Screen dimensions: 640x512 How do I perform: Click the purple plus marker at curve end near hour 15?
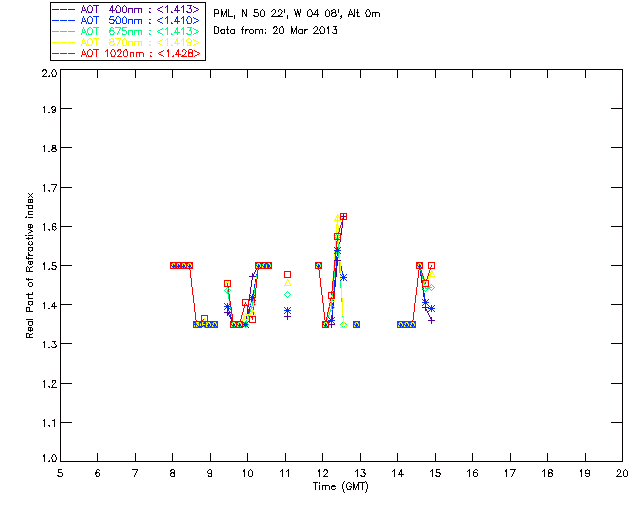431,321
